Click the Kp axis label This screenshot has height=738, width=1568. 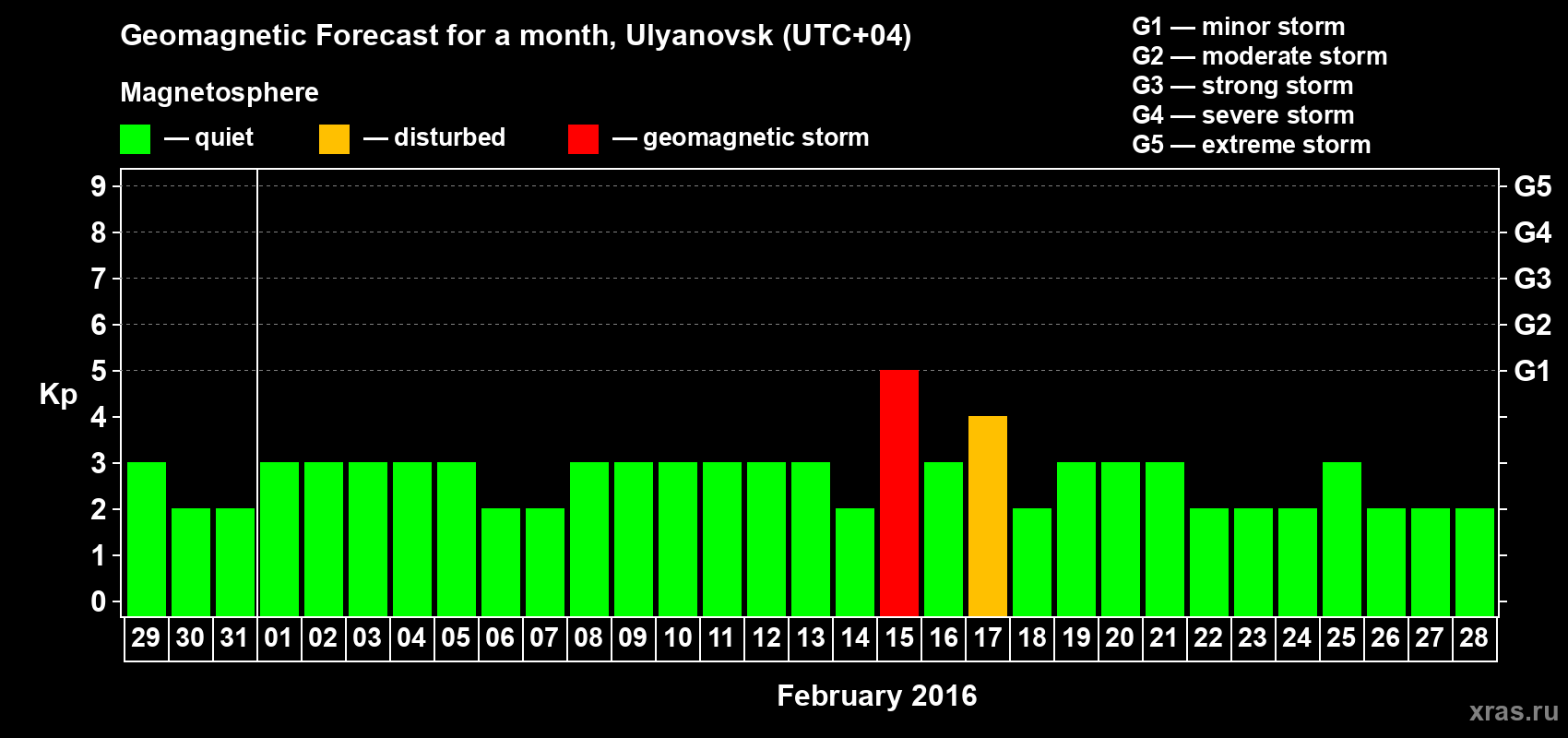point(58,395)
